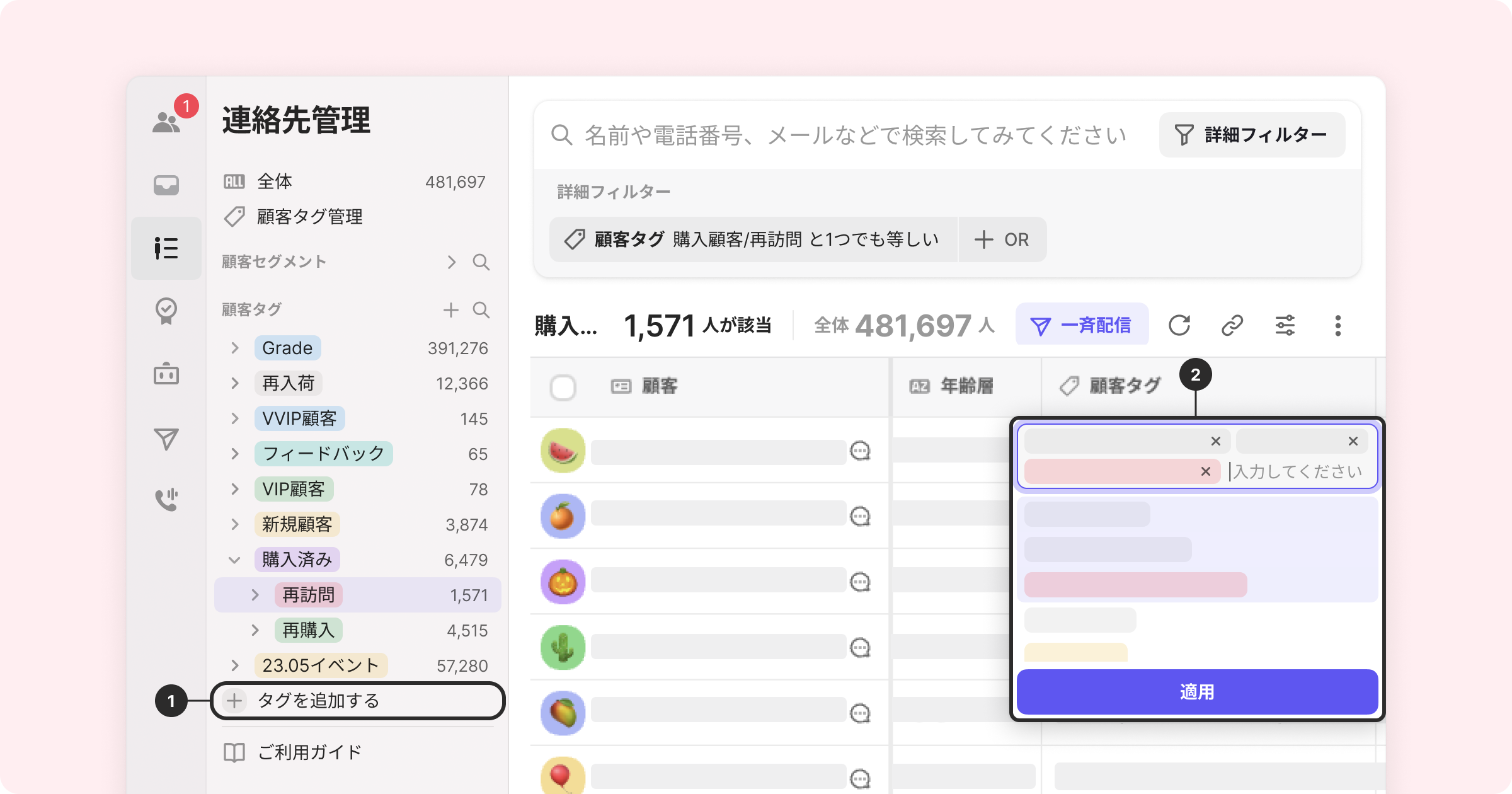
Task: Select 全体 contacts list
Action: [275, 182]
